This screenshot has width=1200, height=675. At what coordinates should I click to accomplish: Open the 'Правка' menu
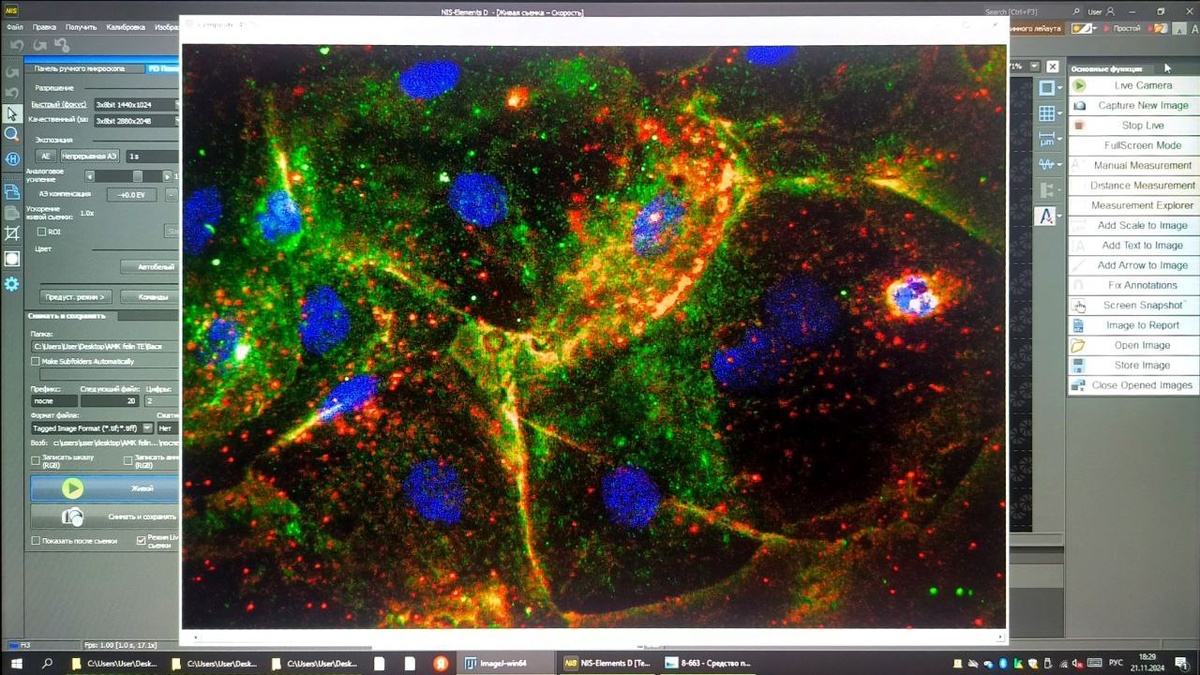[45, 27]
